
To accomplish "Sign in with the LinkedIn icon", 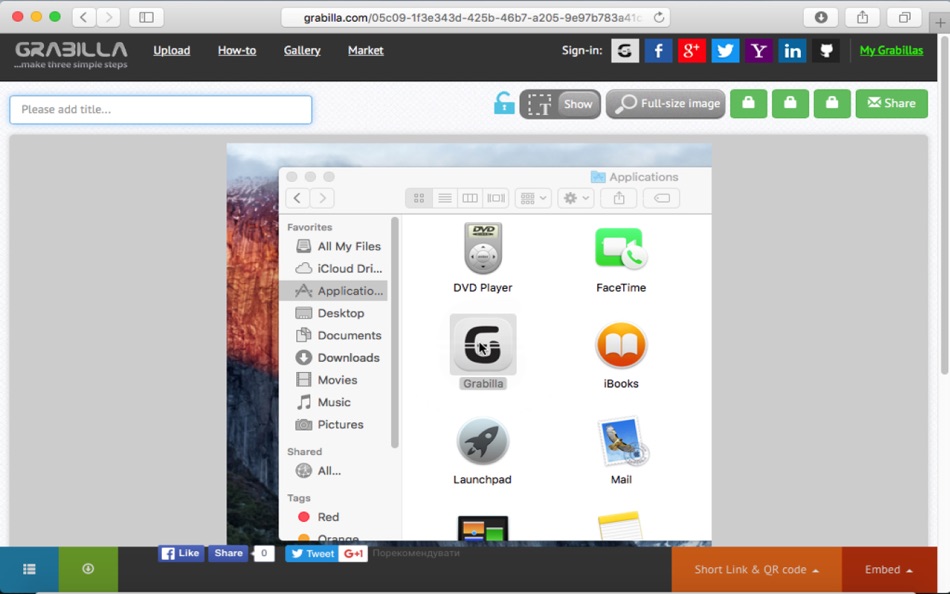I will 792,51.
